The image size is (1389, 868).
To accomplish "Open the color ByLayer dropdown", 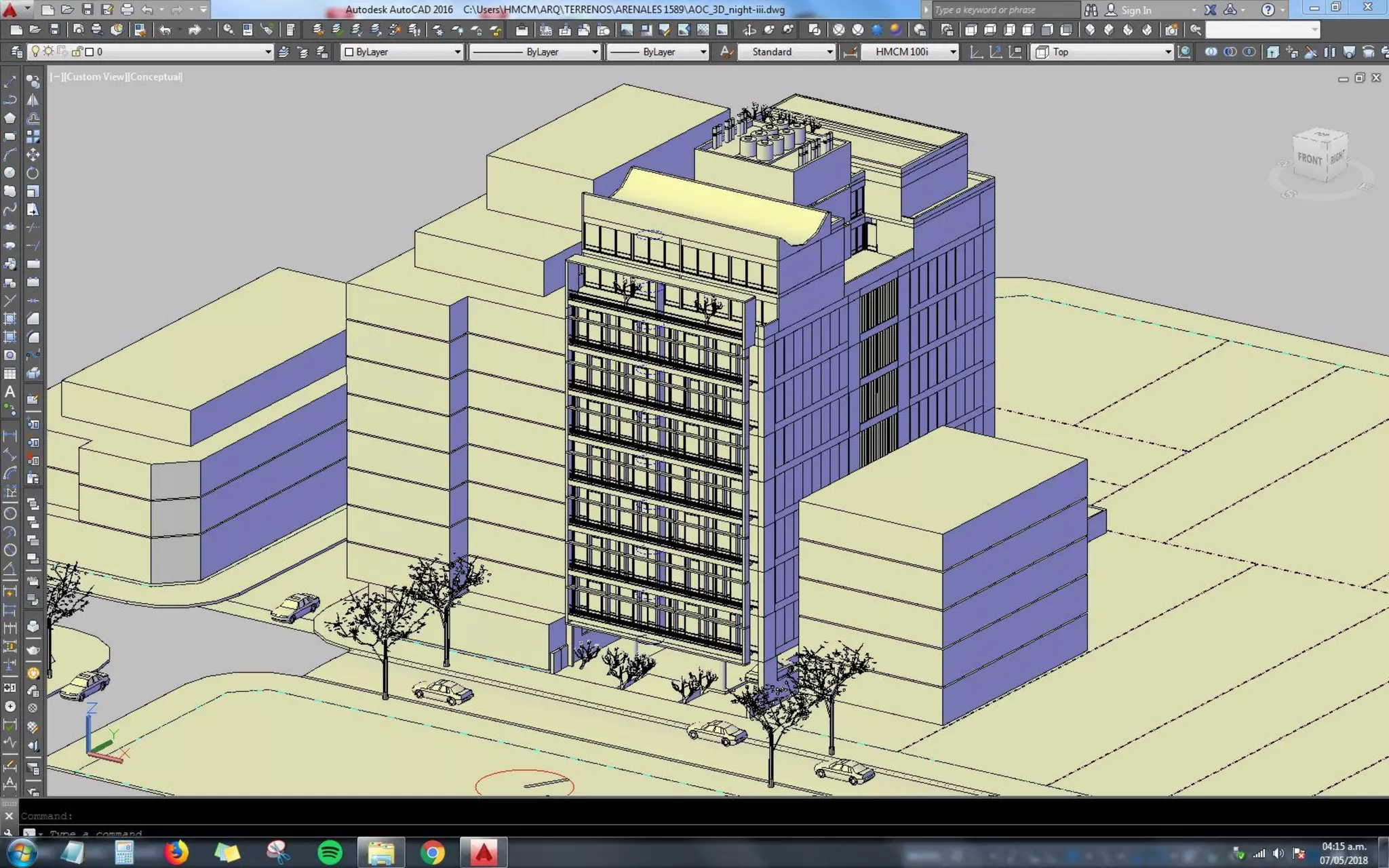I will point(458,52).
